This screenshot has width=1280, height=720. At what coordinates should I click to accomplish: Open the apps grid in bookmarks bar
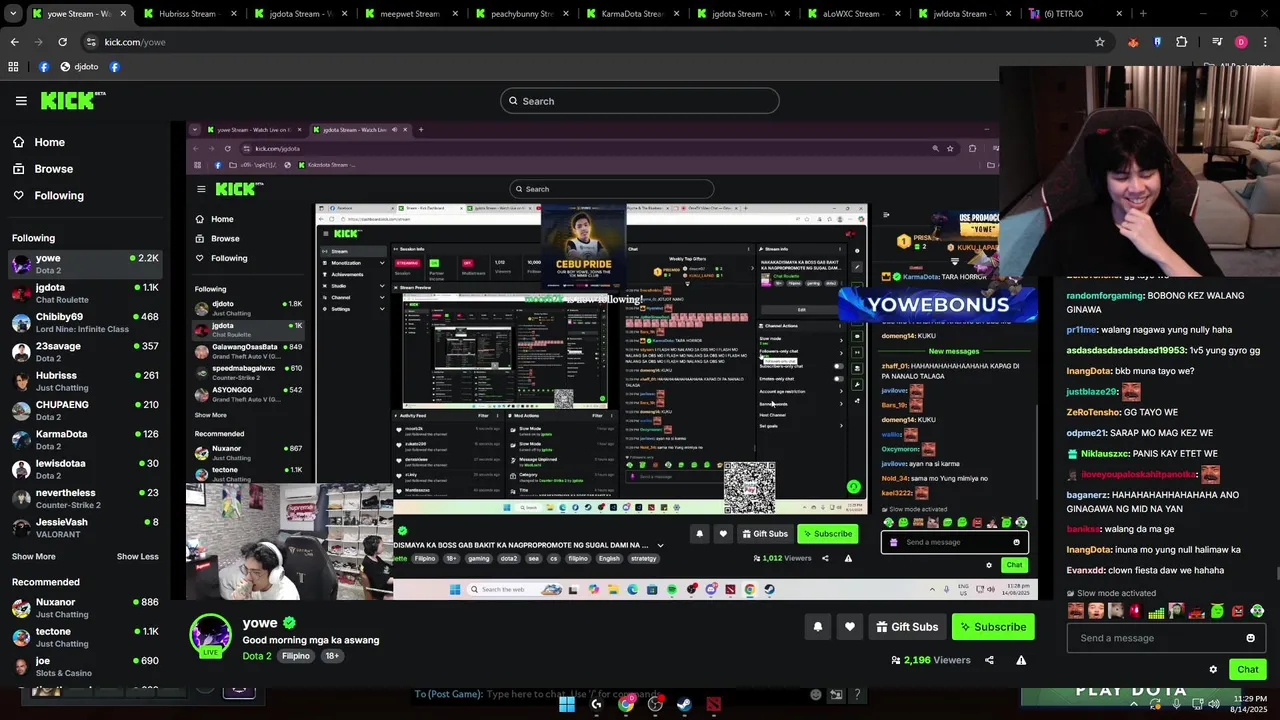(x=13, y=67)
